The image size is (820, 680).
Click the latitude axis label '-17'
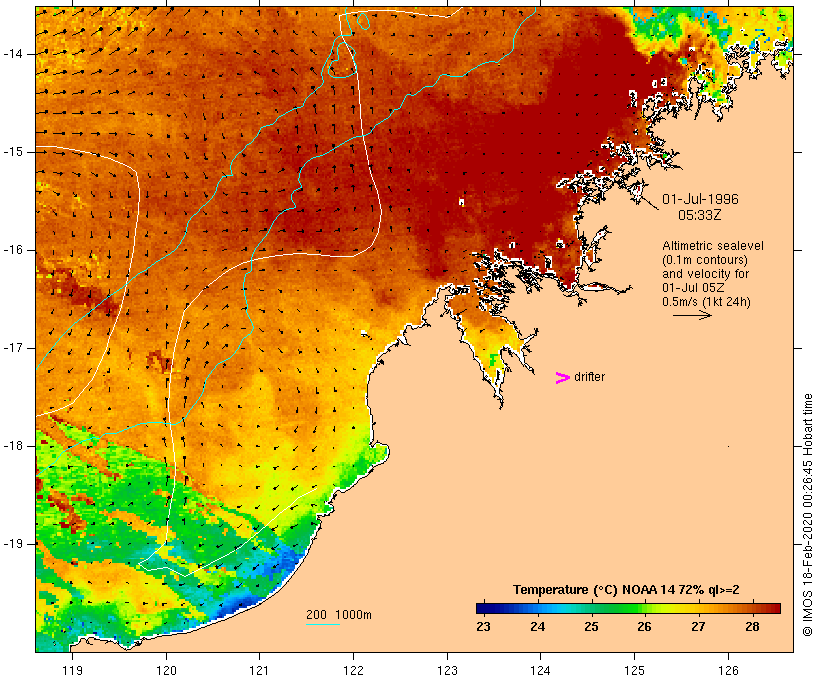coord(13,348)
